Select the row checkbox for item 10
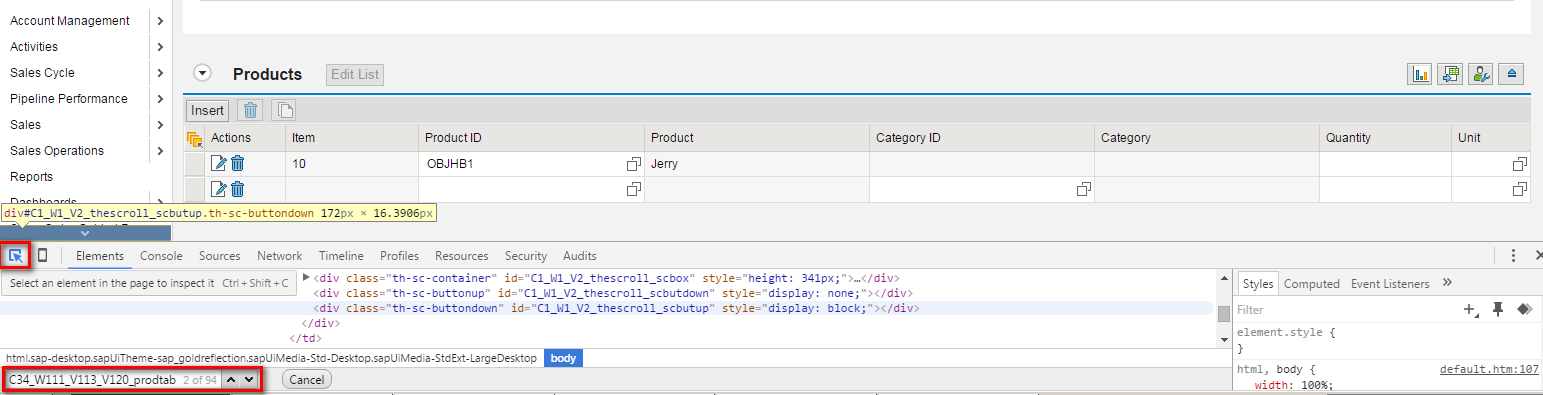The width and height of the screenshot is (1543, 395). [x=194, y=163]
